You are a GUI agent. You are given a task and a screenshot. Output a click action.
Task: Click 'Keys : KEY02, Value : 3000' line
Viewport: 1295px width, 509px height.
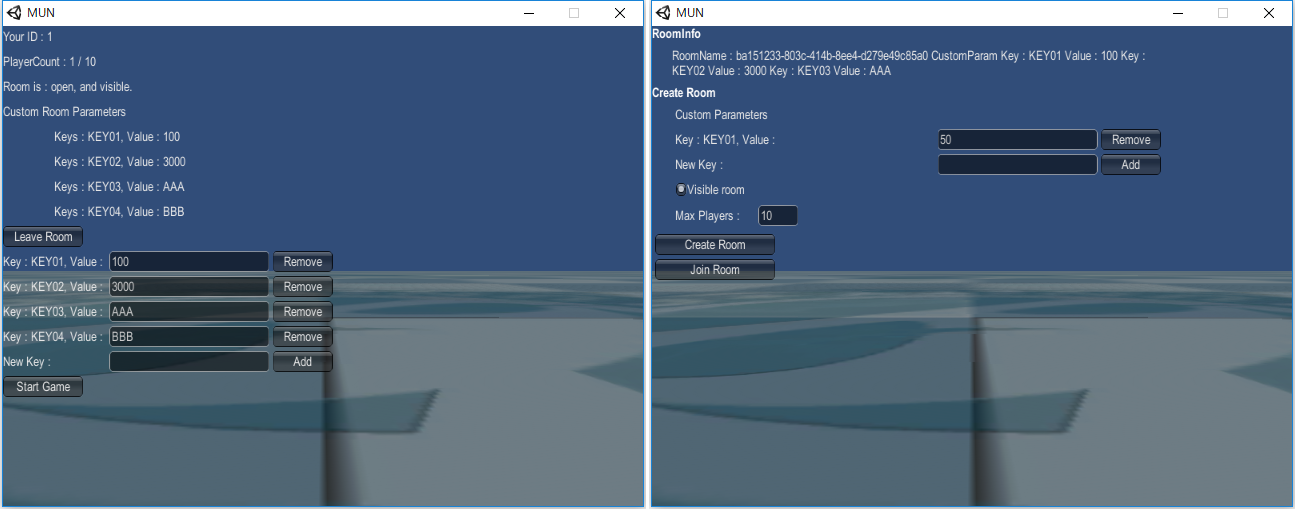[x=120, y=162]
